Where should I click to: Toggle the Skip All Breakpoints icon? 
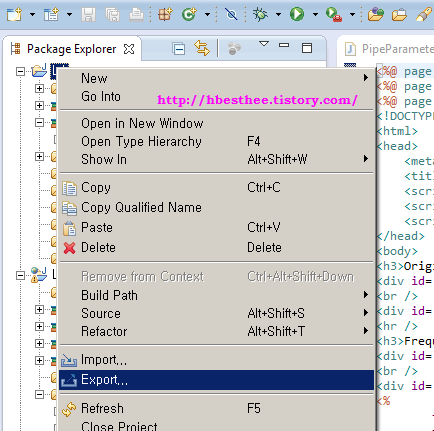click(x=231, y=14)
